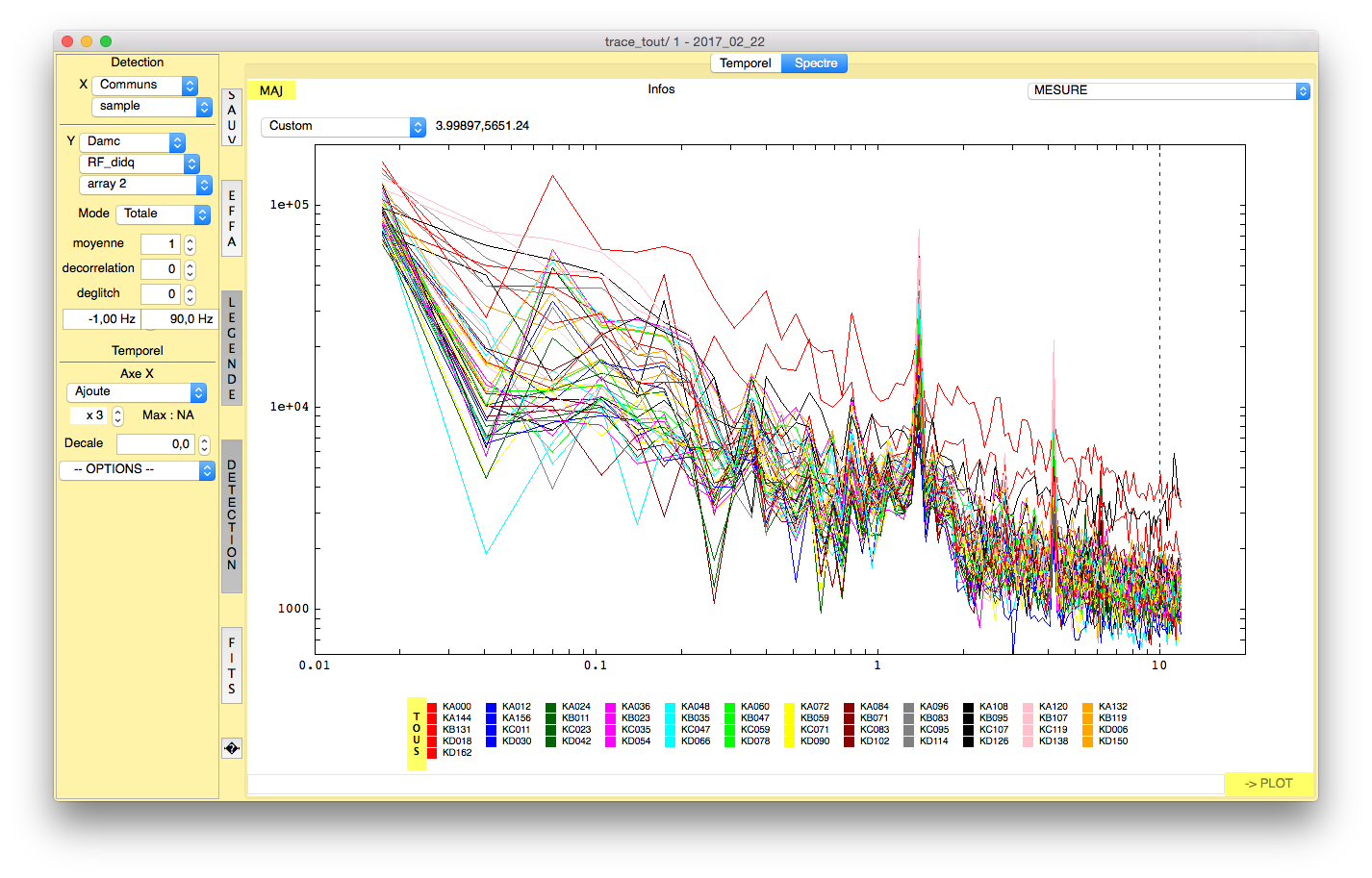
Task: Click the moyenne stepper arrows
Action: click(190, 244)
